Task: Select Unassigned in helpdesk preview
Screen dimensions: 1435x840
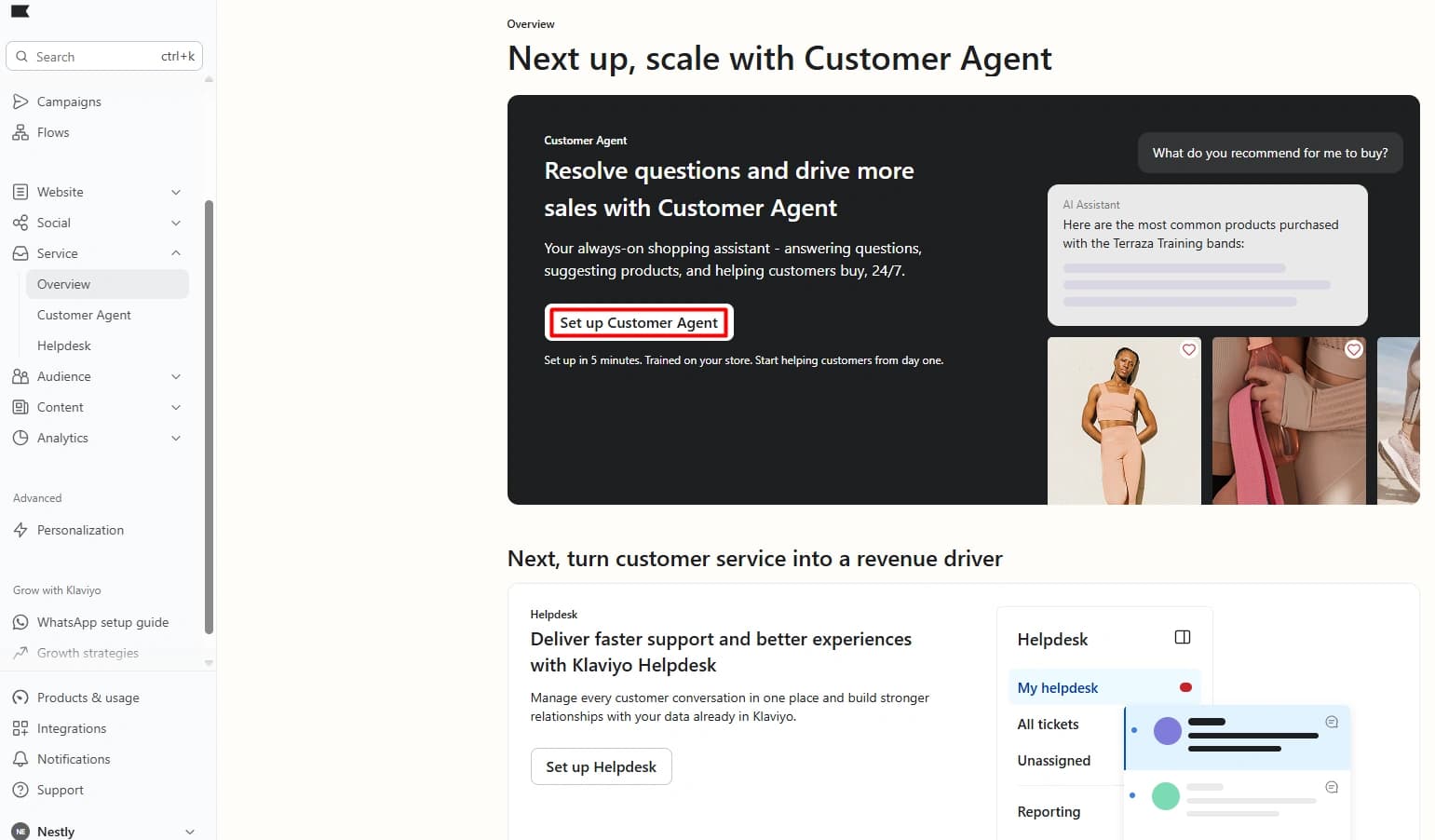Action: pos(1053,760)
